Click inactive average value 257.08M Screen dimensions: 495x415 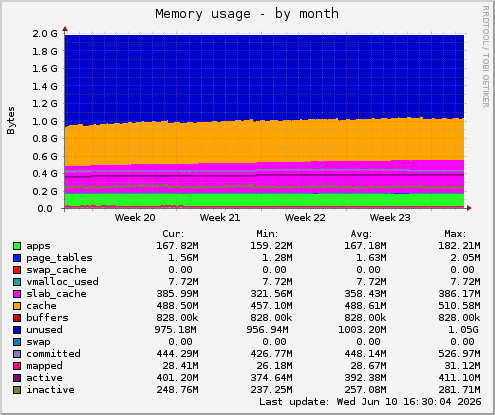tap(365, 390)
